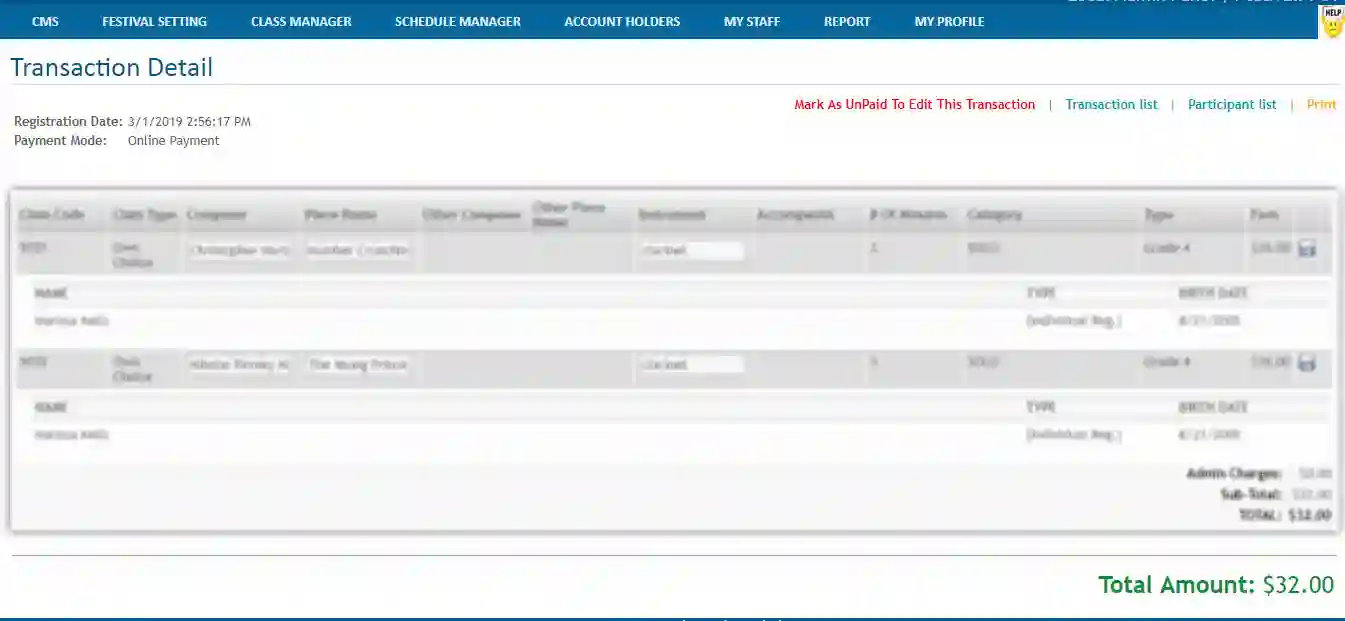Screen dimensions: 1345x621
Task: Click the Help face icon
Action: point(1332,21)
